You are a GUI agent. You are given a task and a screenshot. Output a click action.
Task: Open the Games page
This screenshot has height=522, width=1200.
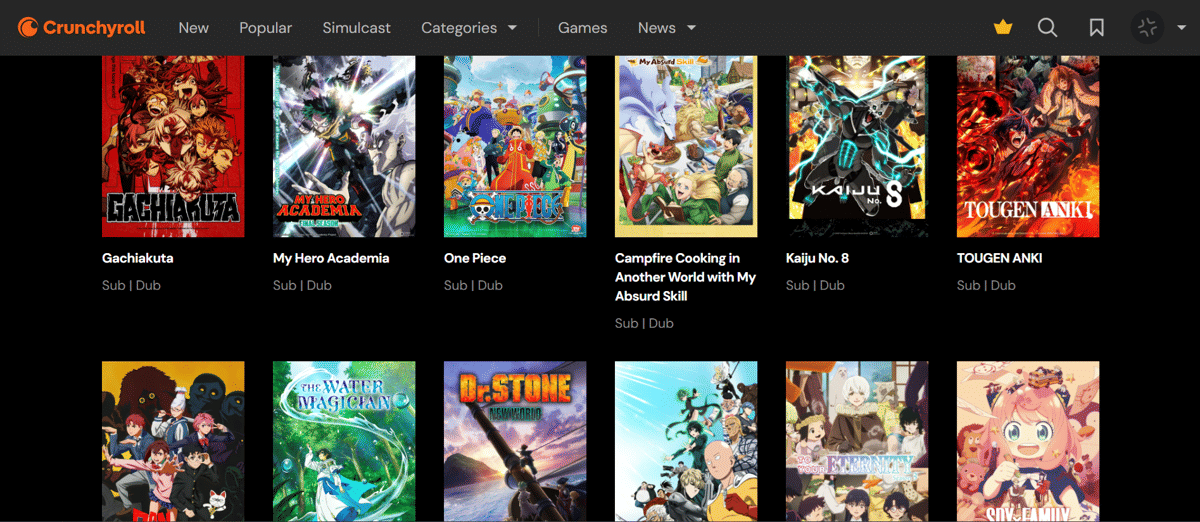[x=583, y=28]
